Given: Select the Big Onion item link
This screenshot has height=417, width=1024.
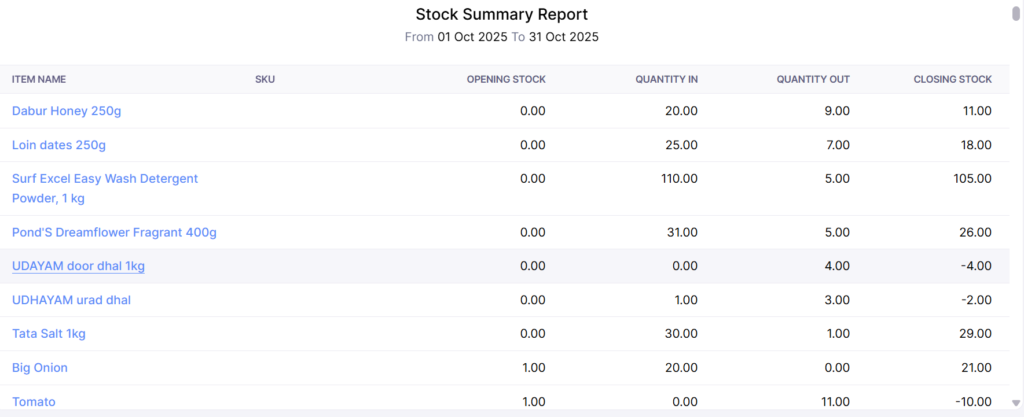Looking at the screenshot, I should 40,368.
